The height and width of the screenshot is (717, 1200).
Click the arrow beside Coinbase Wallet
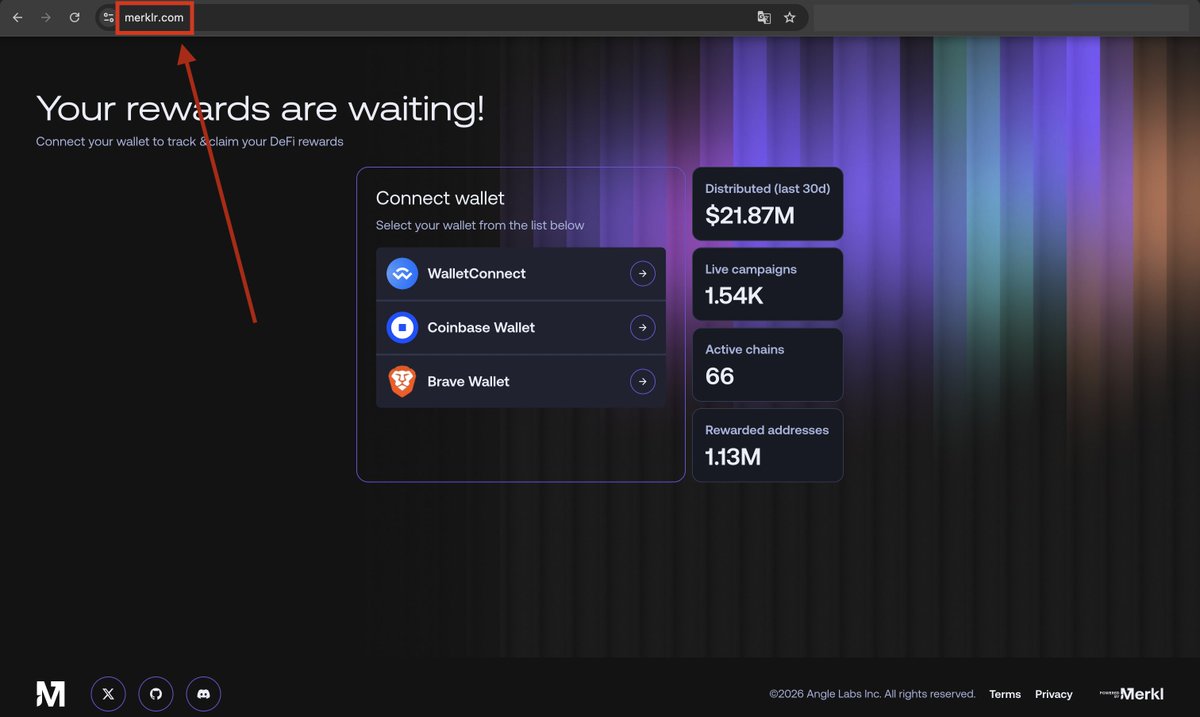coord(643,328)
